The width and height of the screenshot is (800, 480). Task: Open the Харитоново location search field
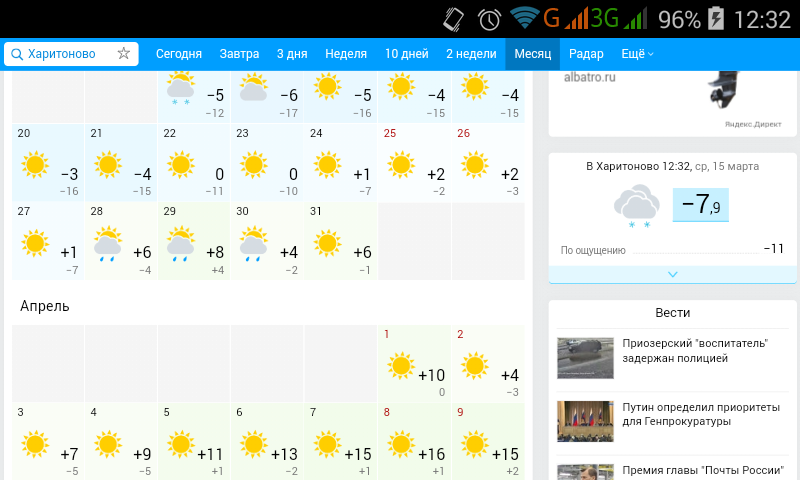(x=71, y=54)
